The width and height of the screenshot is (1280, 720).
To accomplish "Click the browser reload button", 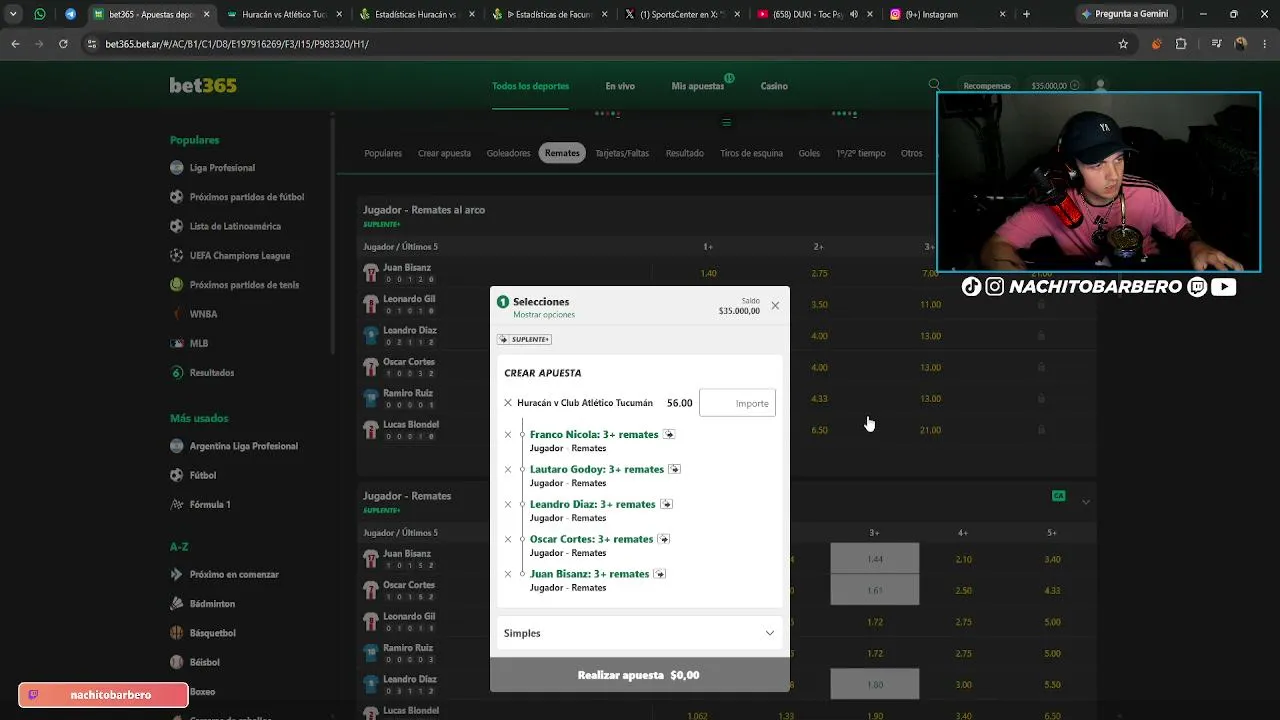I will coord(63,44).
